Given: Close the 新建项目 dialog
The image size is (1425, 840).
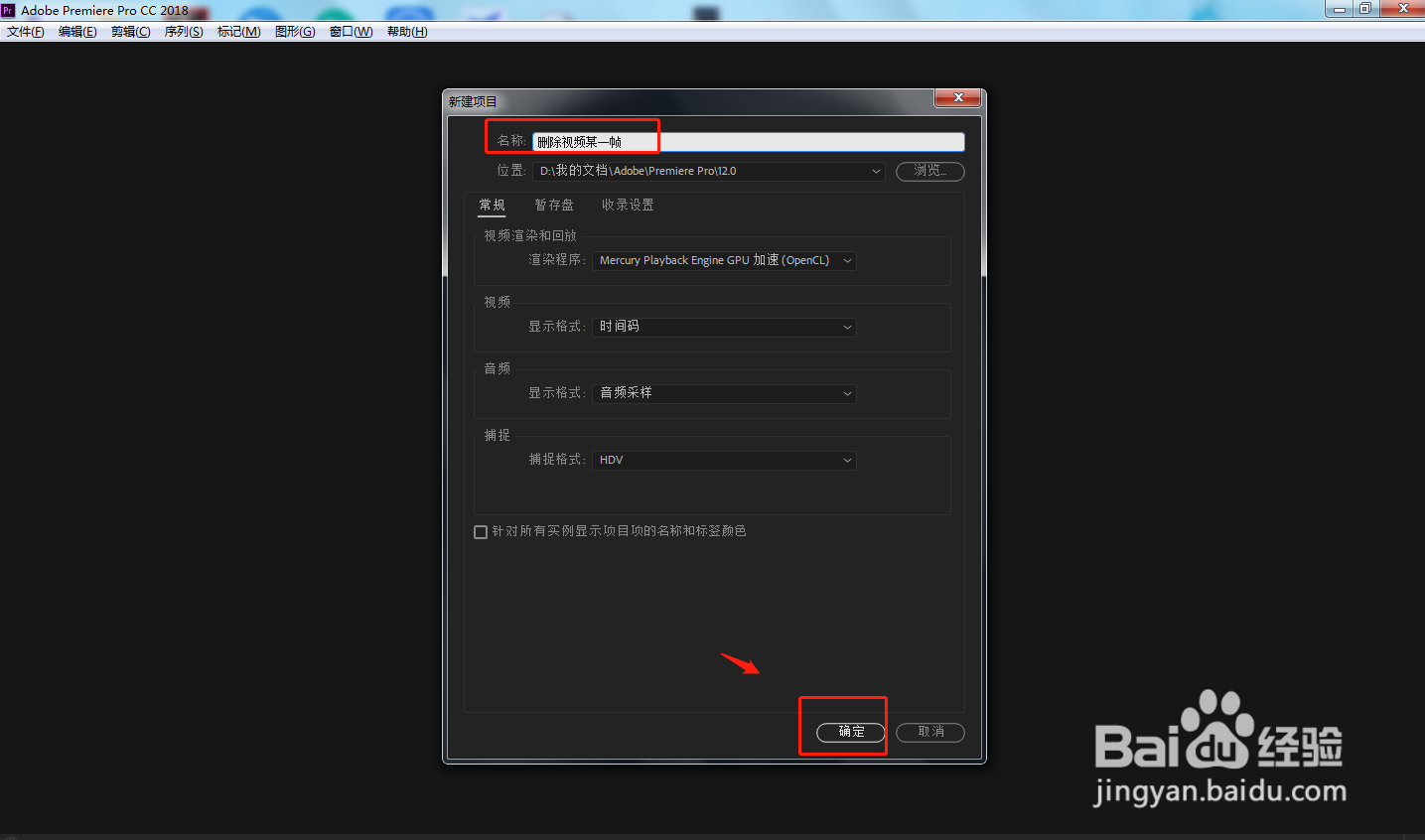Looking at the screenshot, I should coord(958,97).
